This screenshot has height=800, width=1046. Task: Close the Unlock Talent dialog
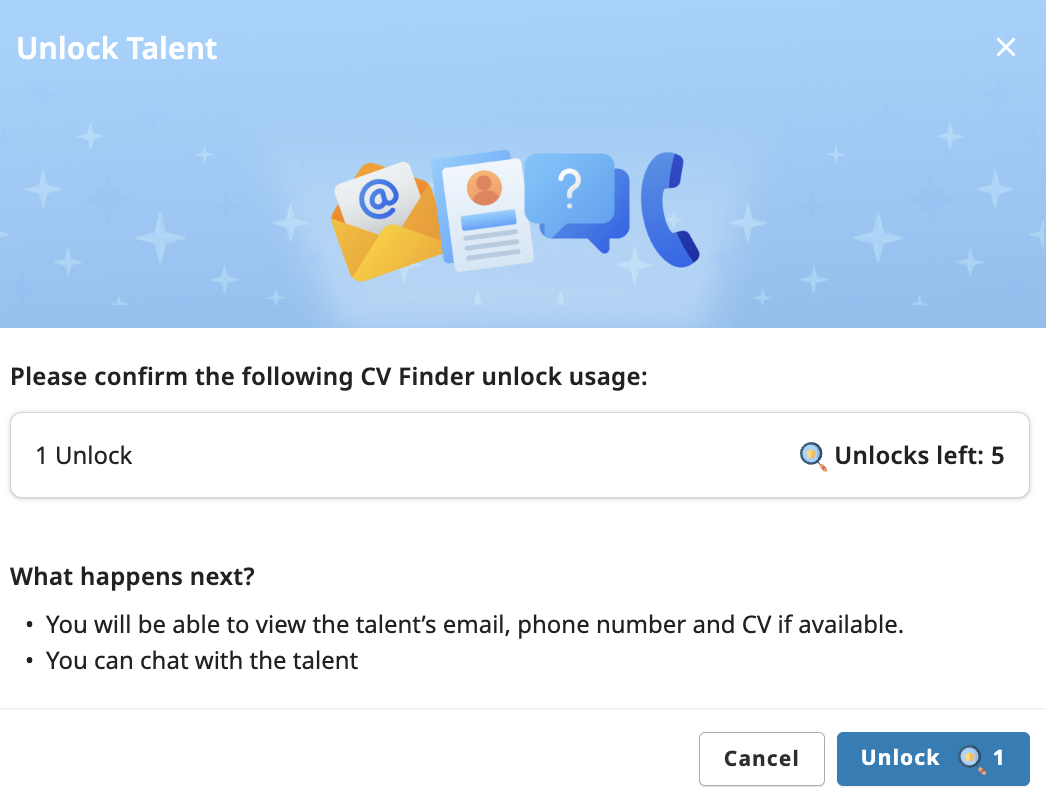click(x=1005, y=46)
